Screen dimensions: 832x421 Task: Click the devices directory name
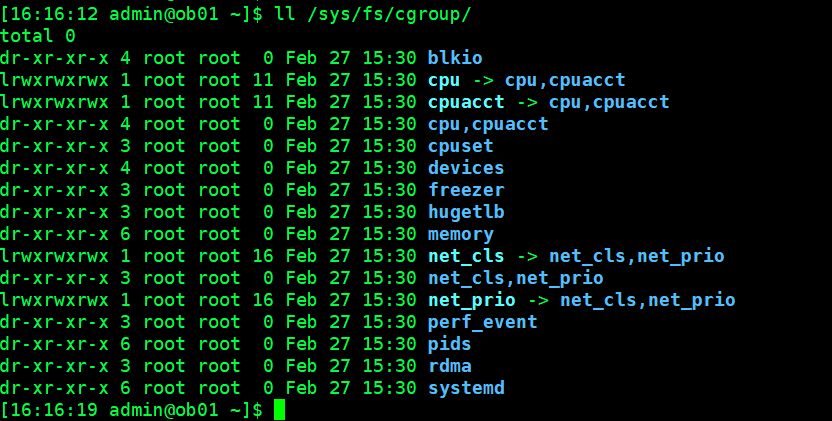click(466, 168)
